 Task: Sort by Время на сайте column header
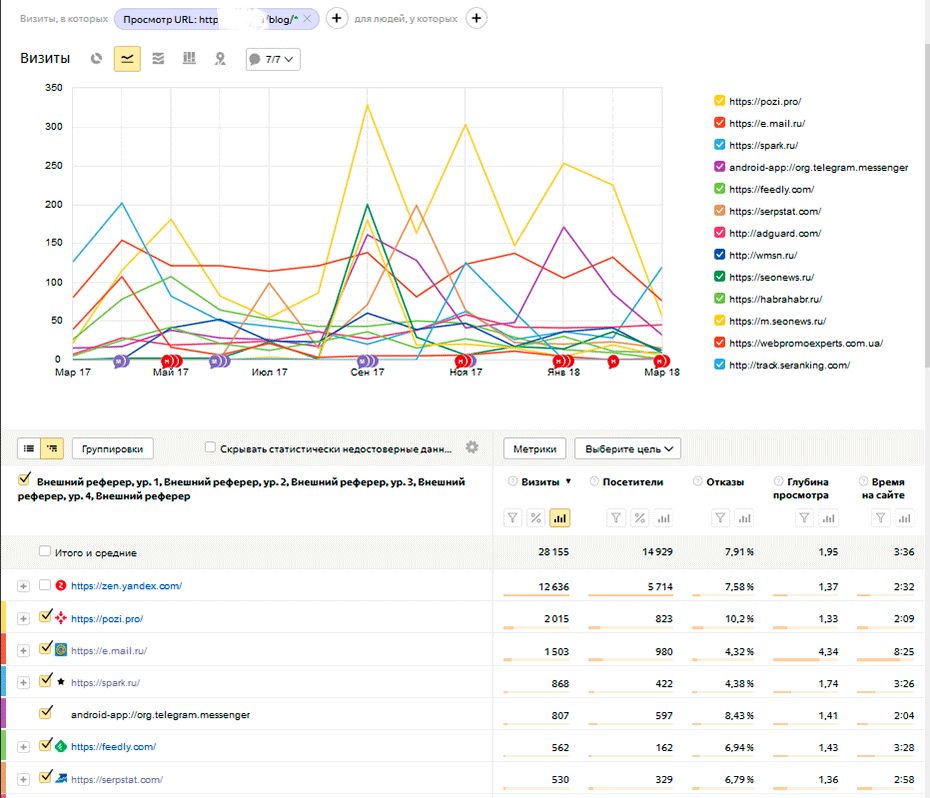coord(883,488)
